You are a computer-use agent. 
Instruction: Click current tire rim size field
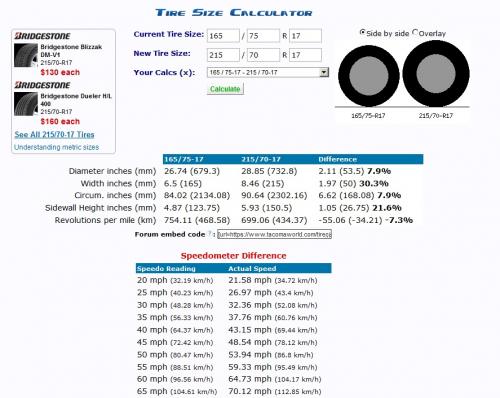pos(305,36)
